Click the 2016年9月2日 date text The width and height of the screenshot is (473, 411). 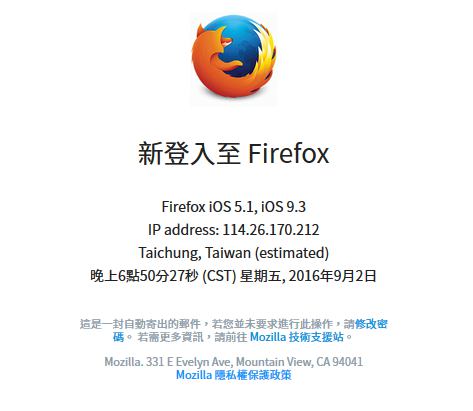pyautogui.click(x=333, y=276)
